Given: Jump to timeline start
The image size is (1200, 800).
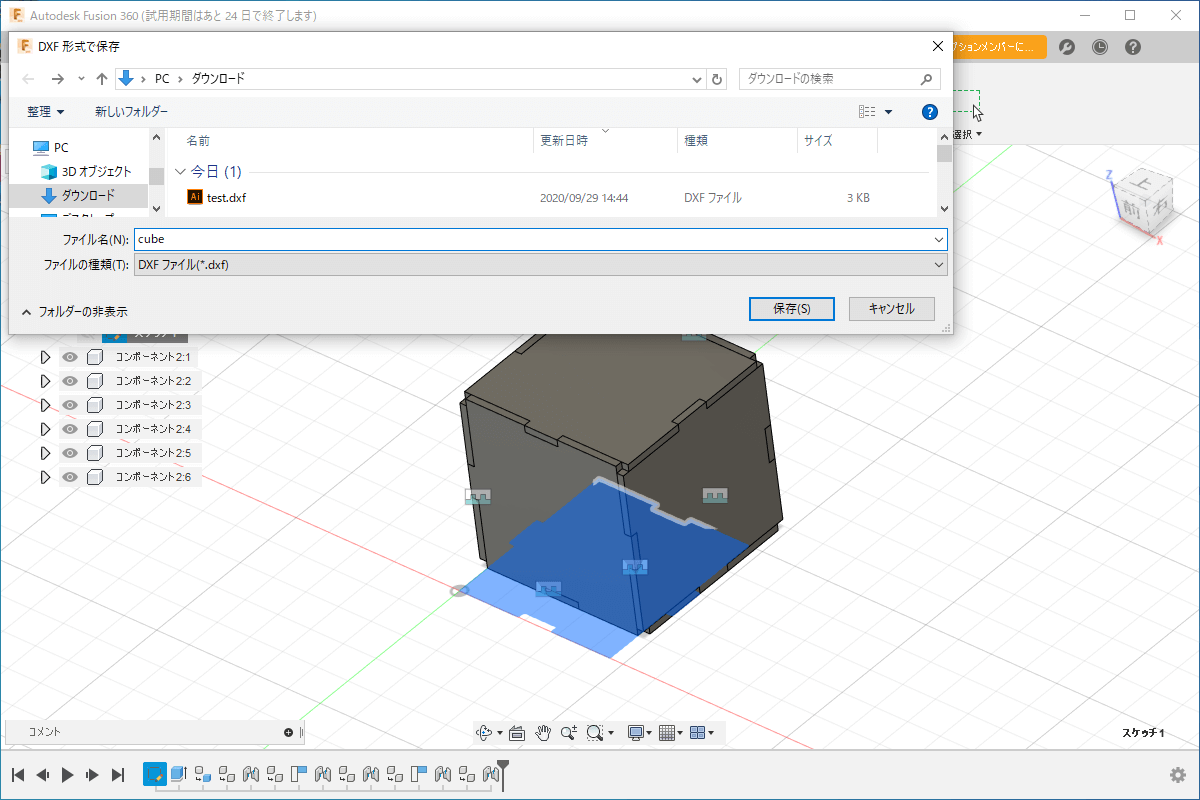Looking at the screenshot, I should [18, 775].
